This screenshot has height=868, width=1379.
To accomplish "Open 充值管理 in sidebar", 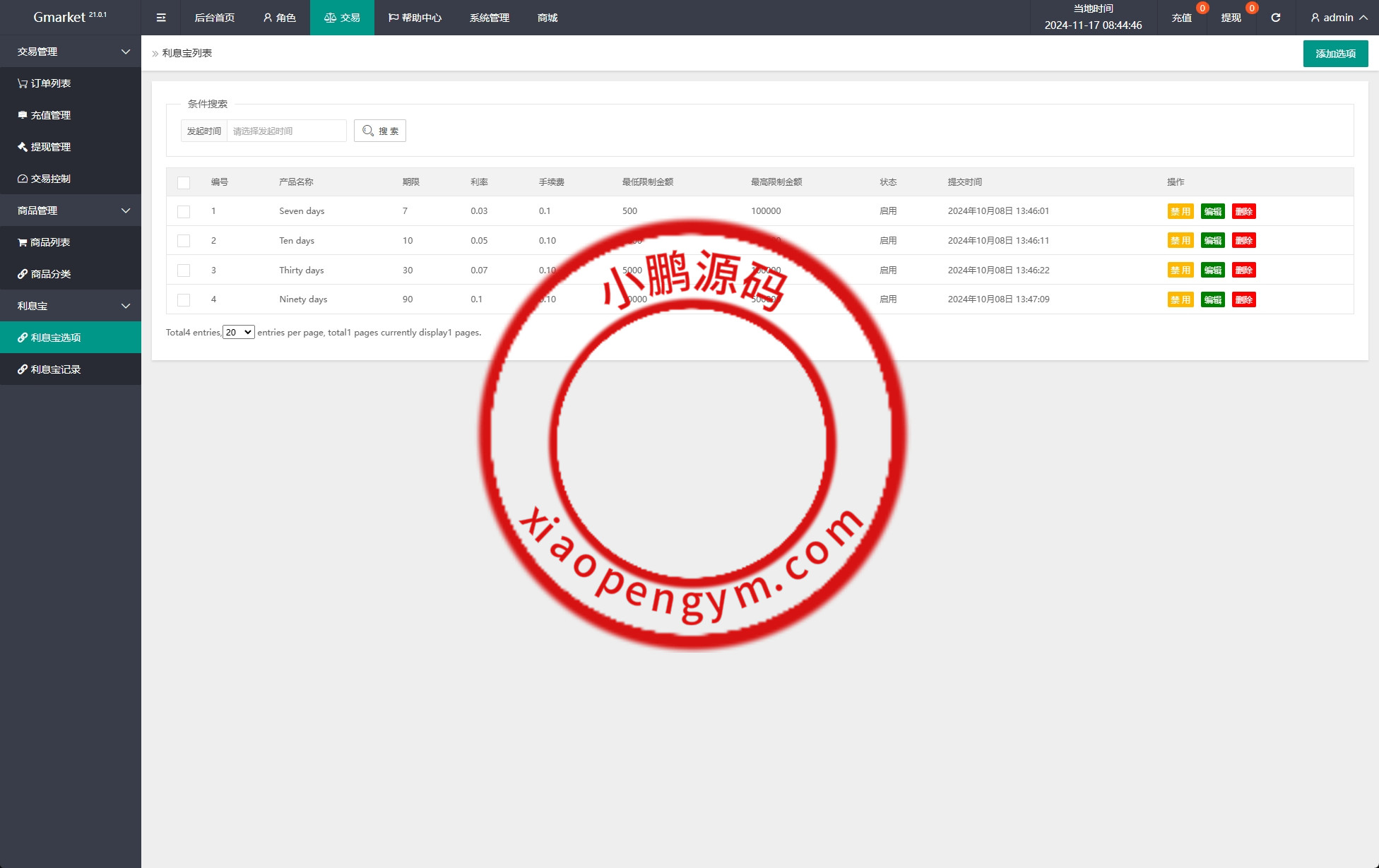I will coord(45,115).
